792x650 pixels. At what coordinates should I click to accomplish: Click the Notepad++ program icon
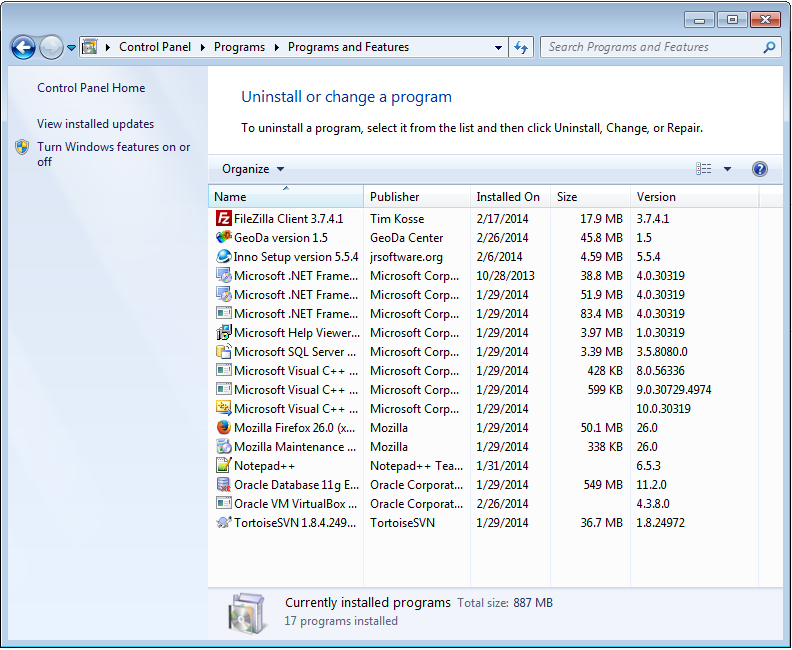click(223, 466)
